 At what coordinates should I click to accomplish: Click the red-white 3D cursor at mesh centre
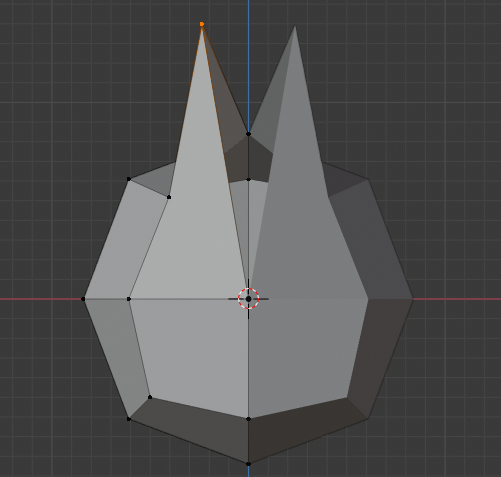click(x=248, y=299)
